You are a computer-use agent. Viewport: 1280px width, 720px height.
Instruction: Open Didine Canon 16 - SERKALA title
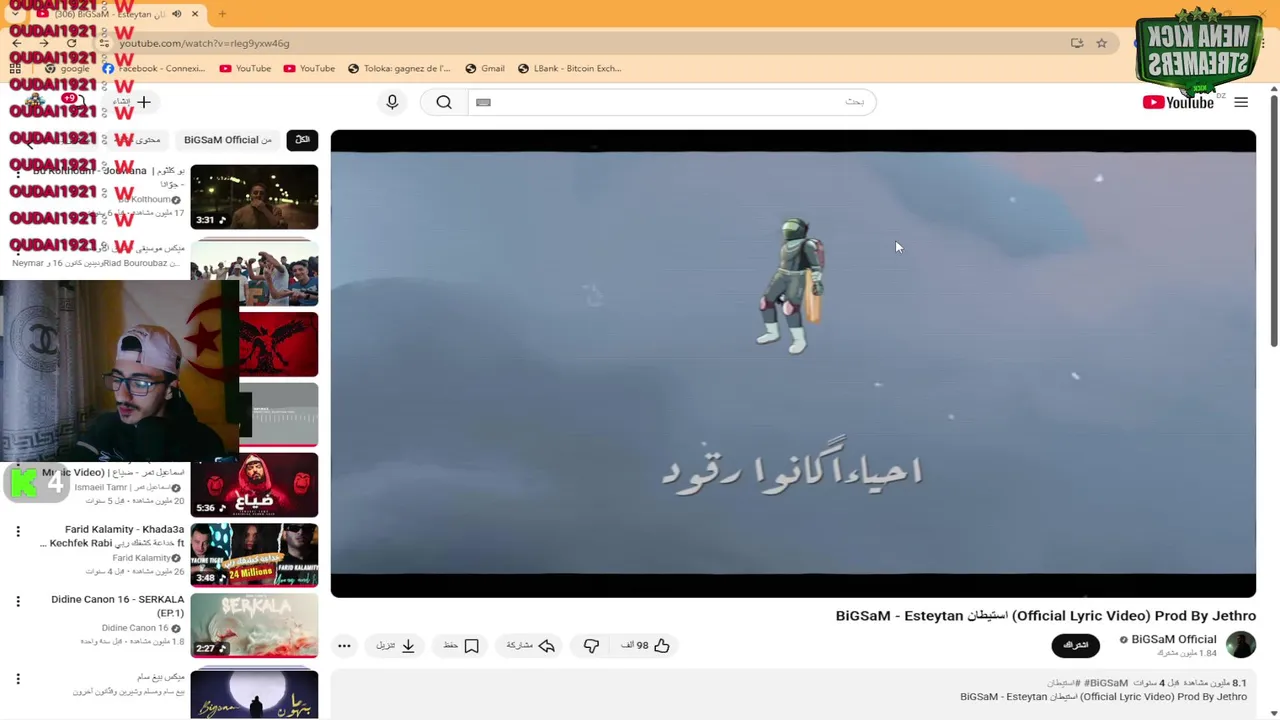coord(118,606)
